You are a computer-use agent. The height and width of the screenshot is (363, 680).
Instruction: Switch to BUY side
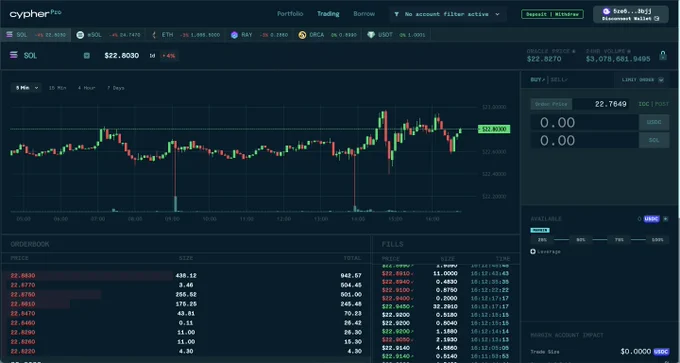click(538, 80)
